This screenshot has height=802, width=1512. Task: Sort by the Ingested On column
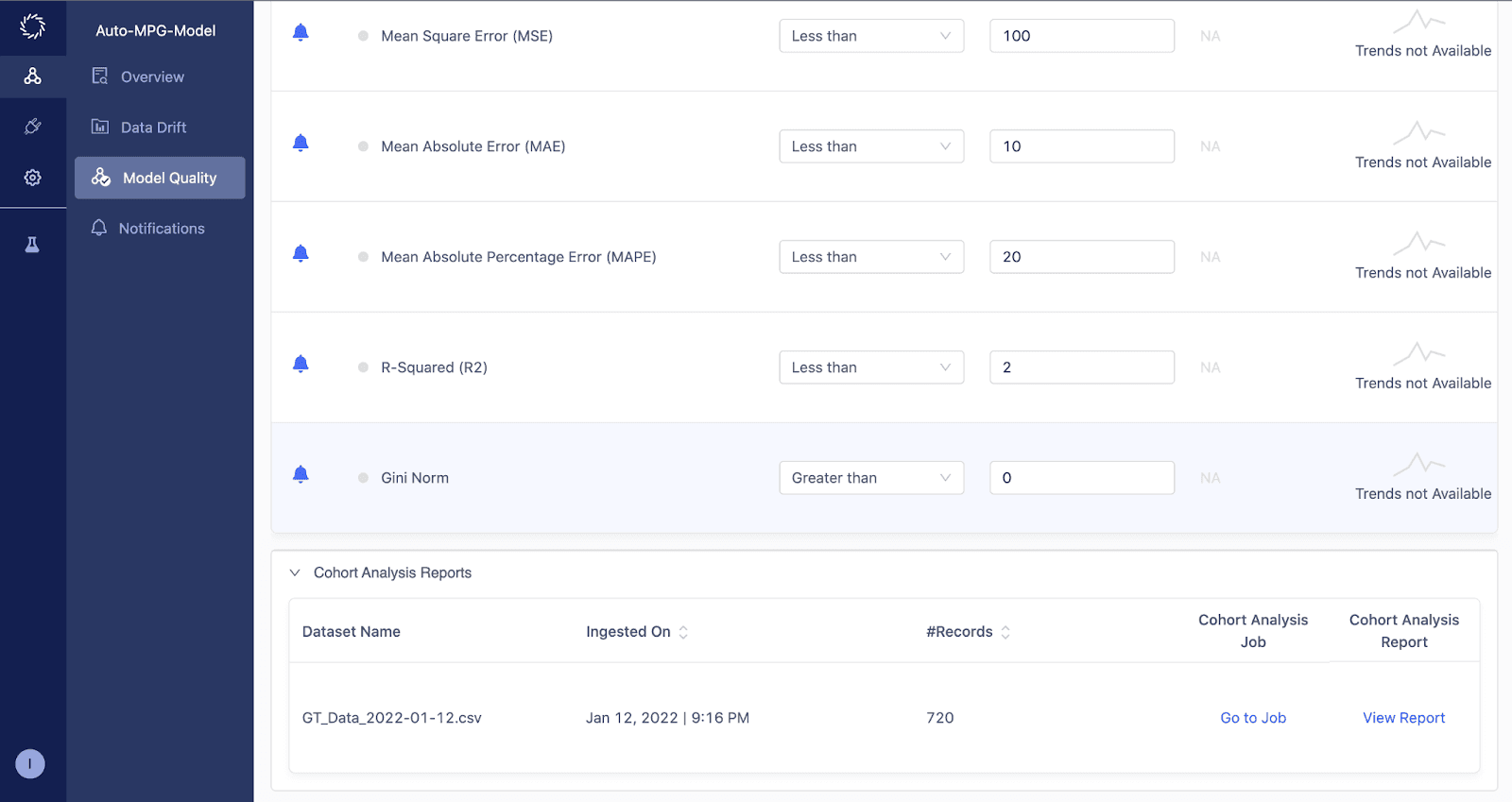coord(683,632)
